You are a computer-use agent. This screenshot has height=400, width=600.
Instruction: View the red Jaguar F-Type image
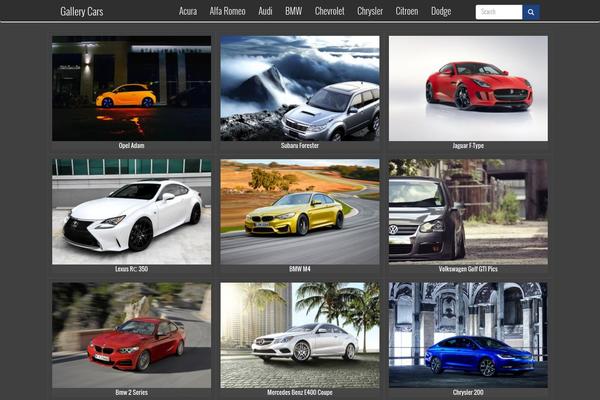click(x=468, y=88)
